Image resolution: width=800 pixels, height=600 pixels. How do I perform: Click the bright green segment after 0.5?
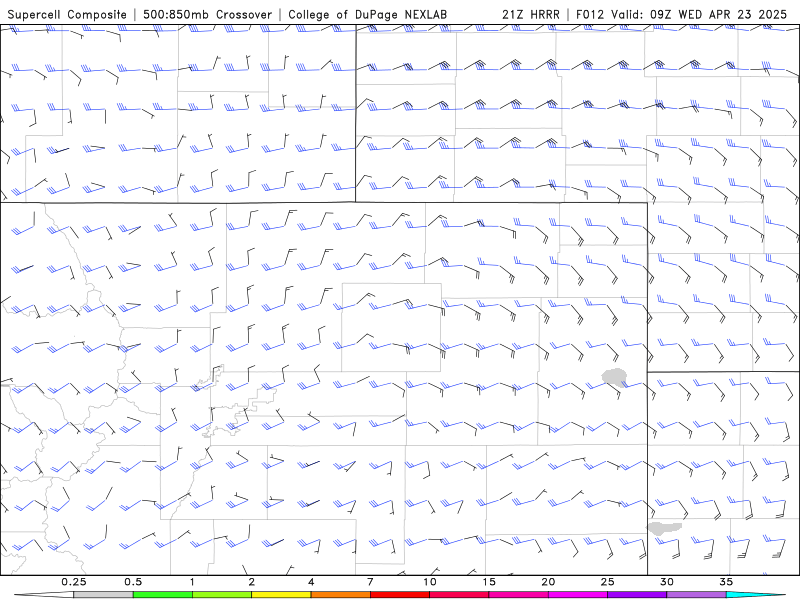click(163, 595)
